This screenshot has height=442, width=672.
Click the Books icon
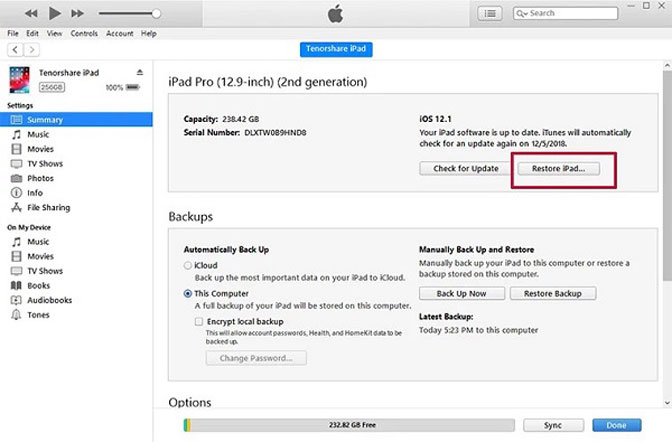pyautogui.click(x=16, y=286)
